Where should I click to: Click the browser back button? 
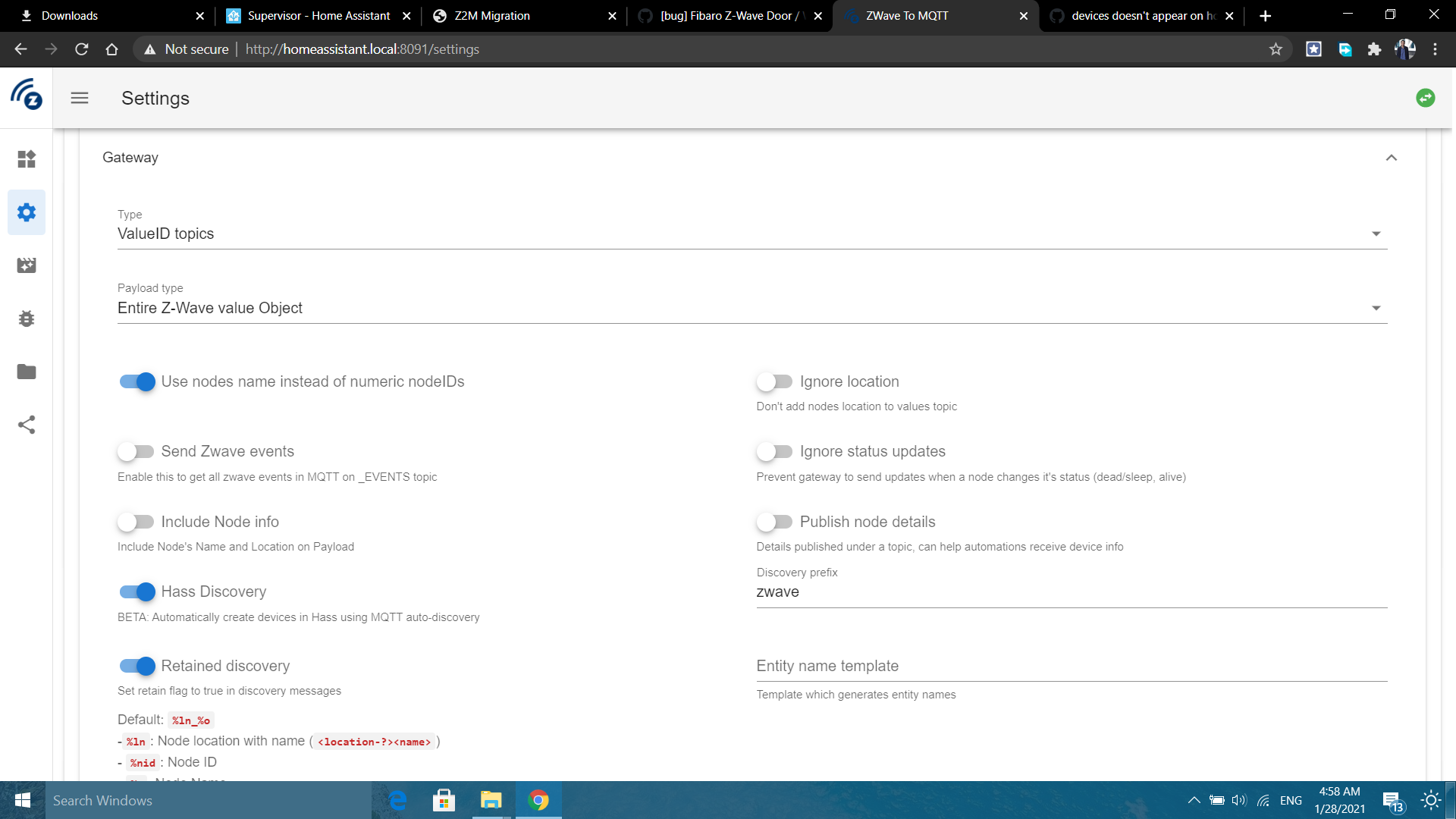20,49
